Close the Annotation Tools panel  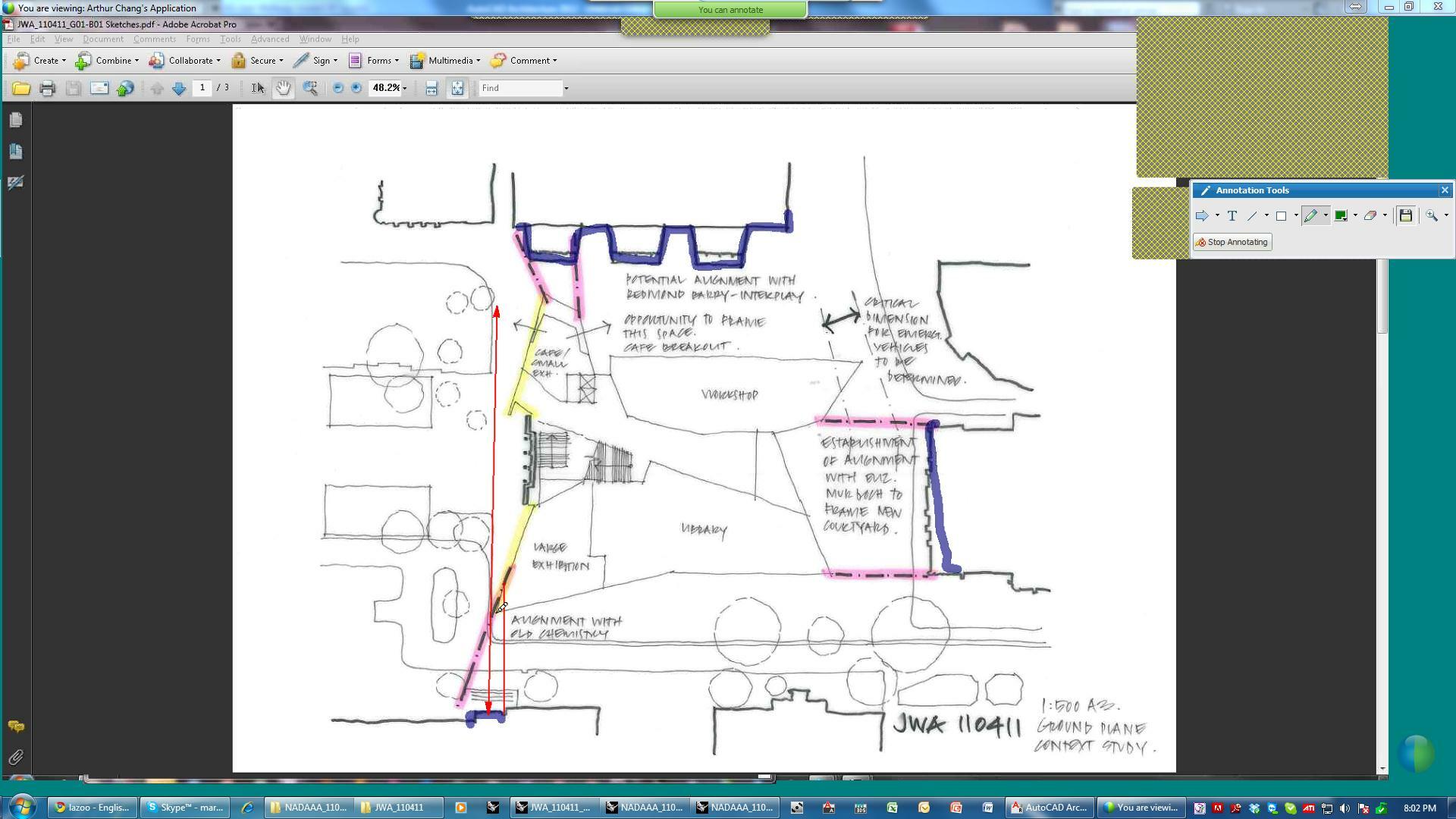[1445, 190]
